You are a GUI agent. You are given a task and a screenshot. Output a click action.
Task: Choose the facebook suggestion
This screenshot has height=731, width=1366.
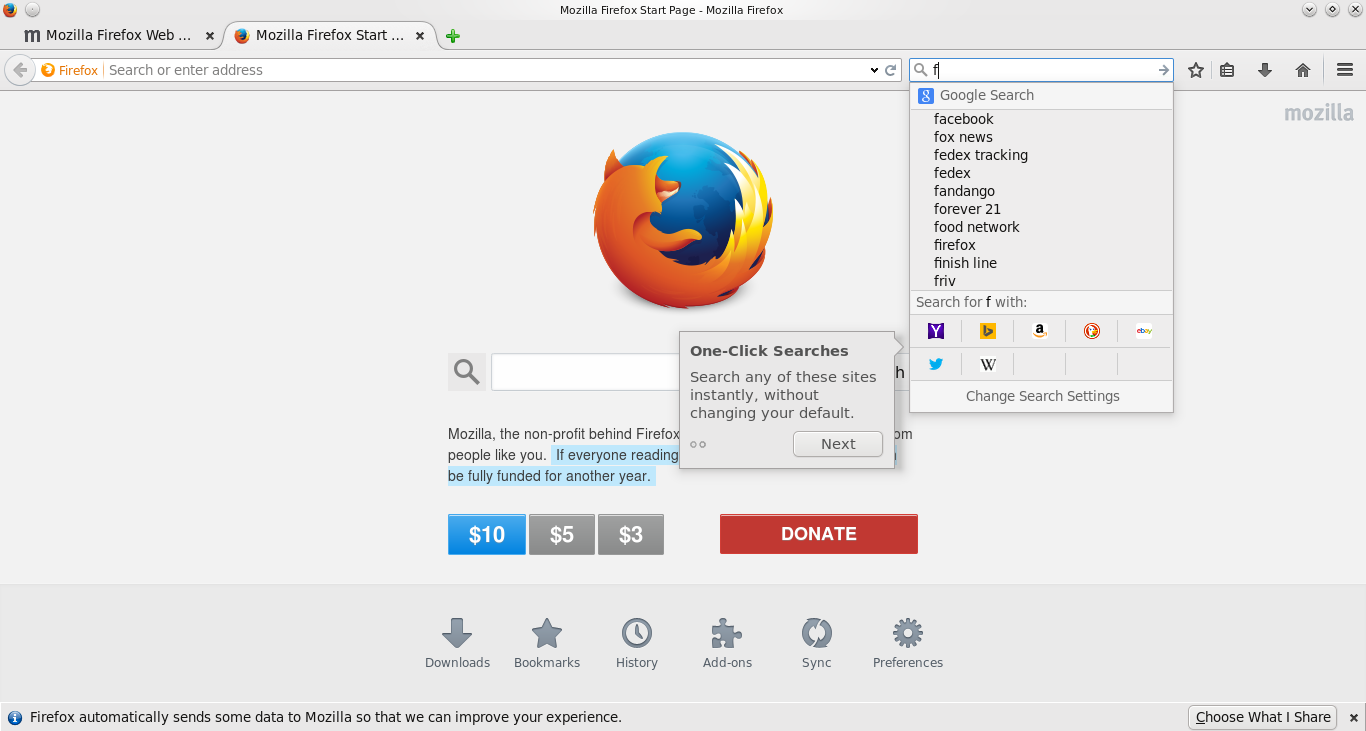[1041, 119]
